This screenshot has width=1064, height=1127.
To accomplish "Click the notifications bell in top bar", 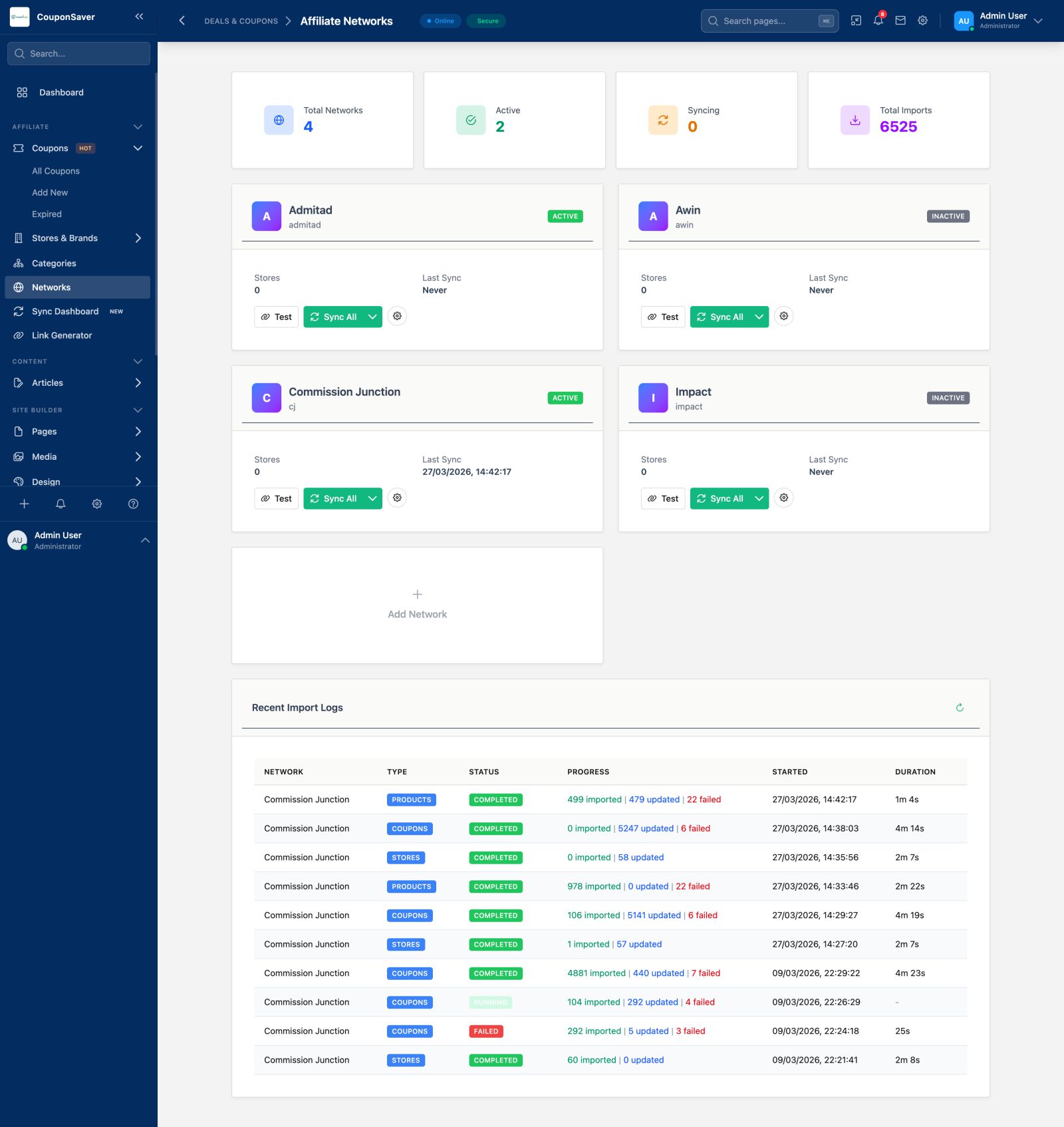I will (x=878, y=21).
